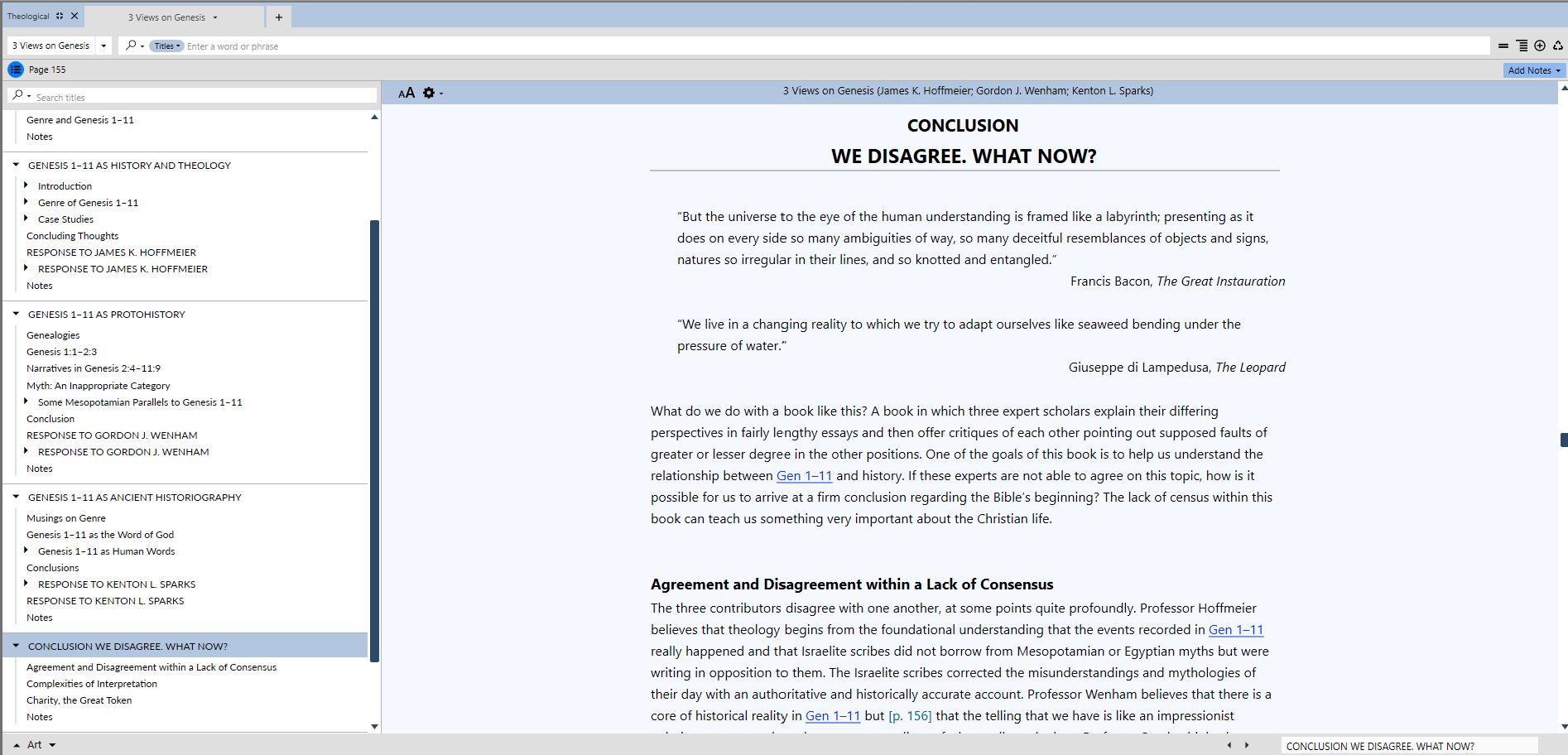Open the gear display settings menu
The image size is (1568, 755).
click(x=429, y=93)
